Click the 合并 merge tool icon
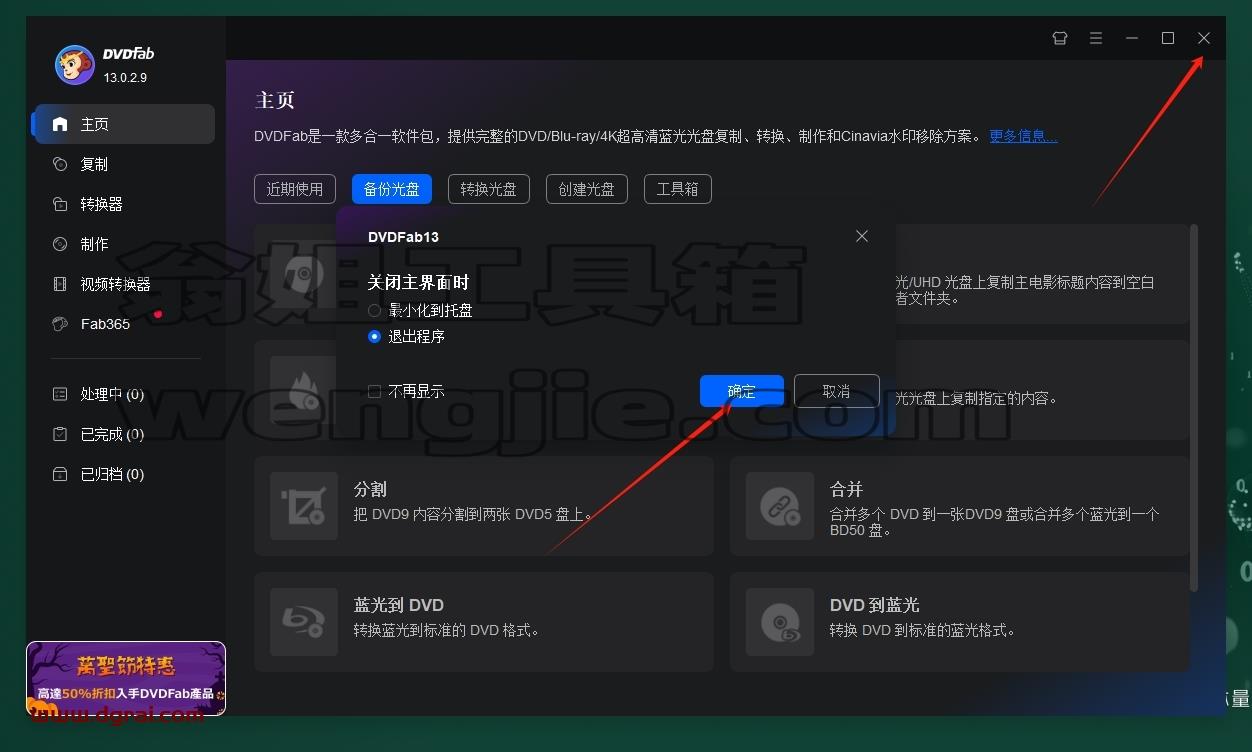 [780, 506]
